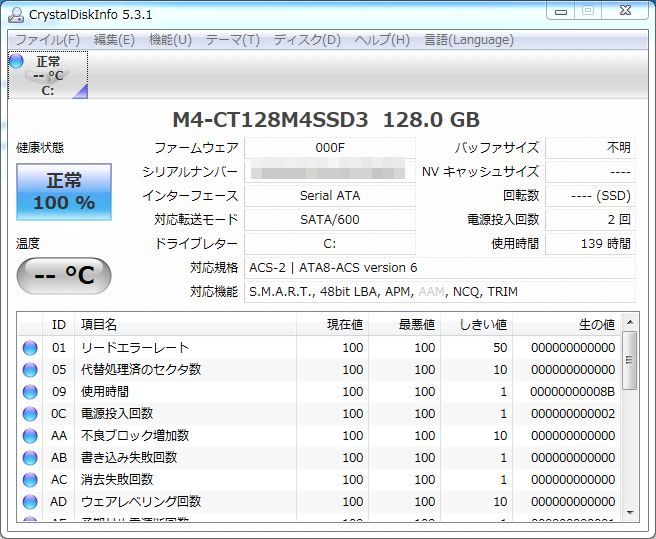Viewport: 656px width, 539px height.
Task: Click the status circle for row 01
Action: (30, 348)
